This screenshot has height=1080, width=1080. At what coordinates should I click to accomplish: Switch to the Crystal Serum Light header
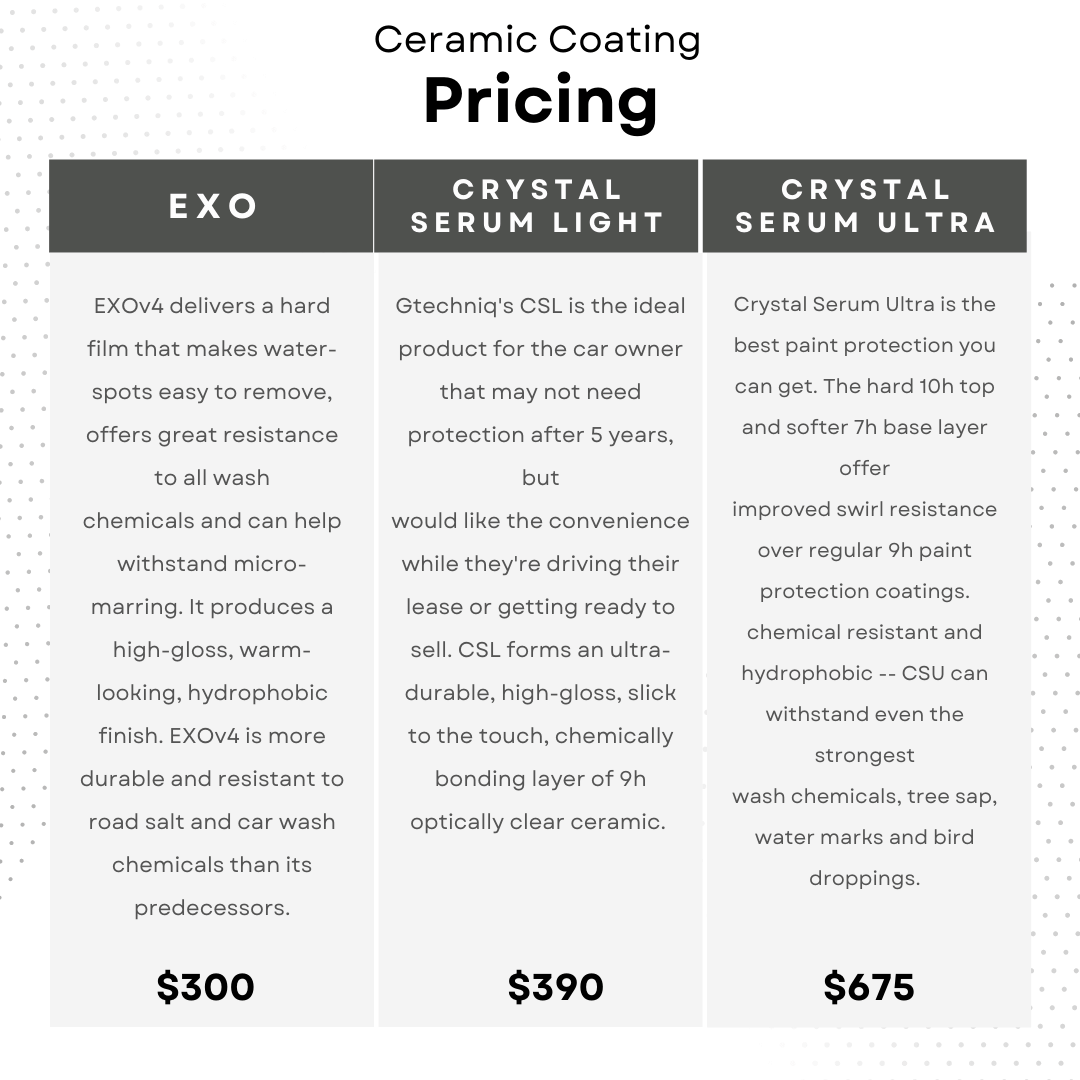[x=537, y=206]
